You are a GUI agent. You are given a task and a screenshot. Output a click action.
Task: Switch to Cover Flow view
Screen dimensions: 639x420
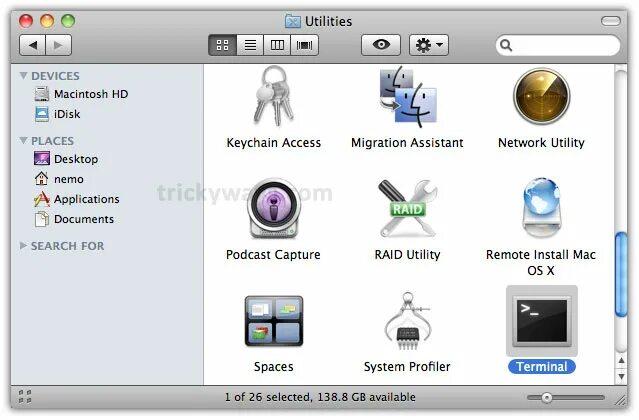(304, 45)
